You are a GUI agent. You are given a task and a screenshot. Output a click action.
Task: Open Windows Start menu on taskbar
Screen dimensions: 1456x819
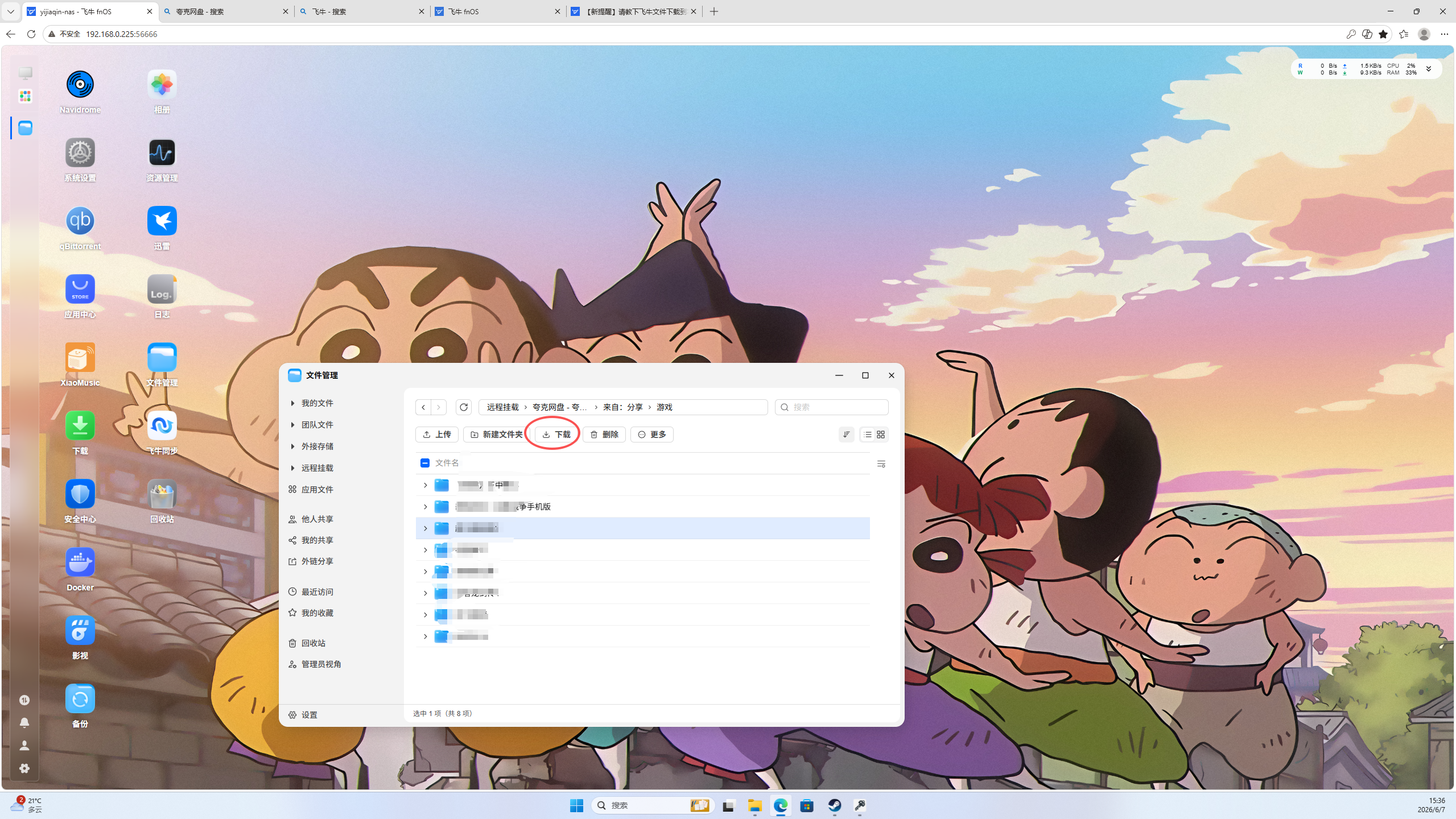click(x=576, y=805)
